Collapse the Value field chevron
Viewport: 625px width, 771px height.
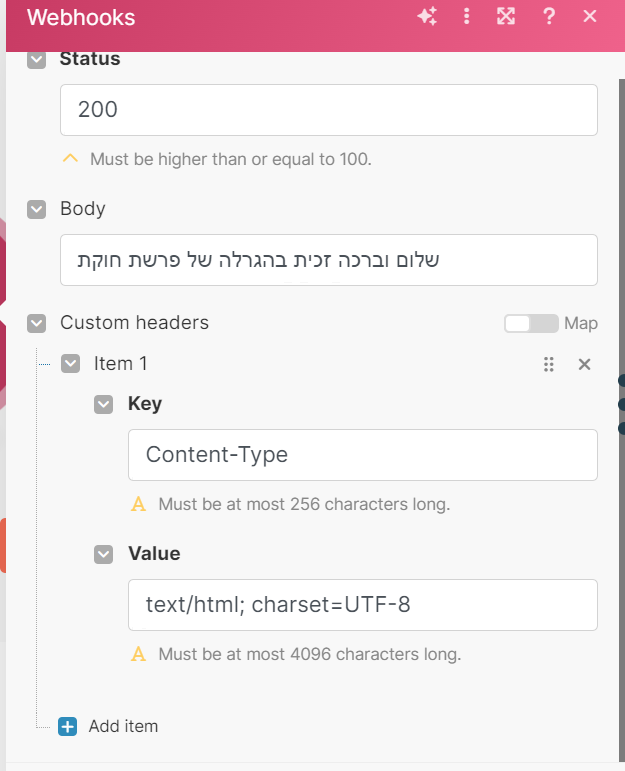tap(104, 554)
